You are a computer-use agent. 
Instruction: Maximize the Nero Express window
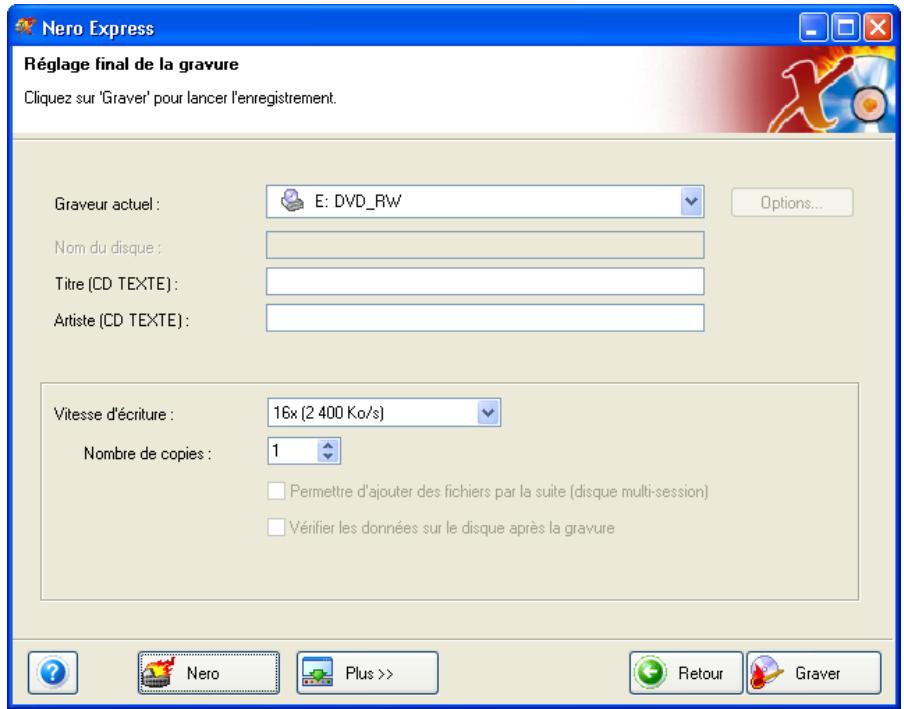(845, 27)
